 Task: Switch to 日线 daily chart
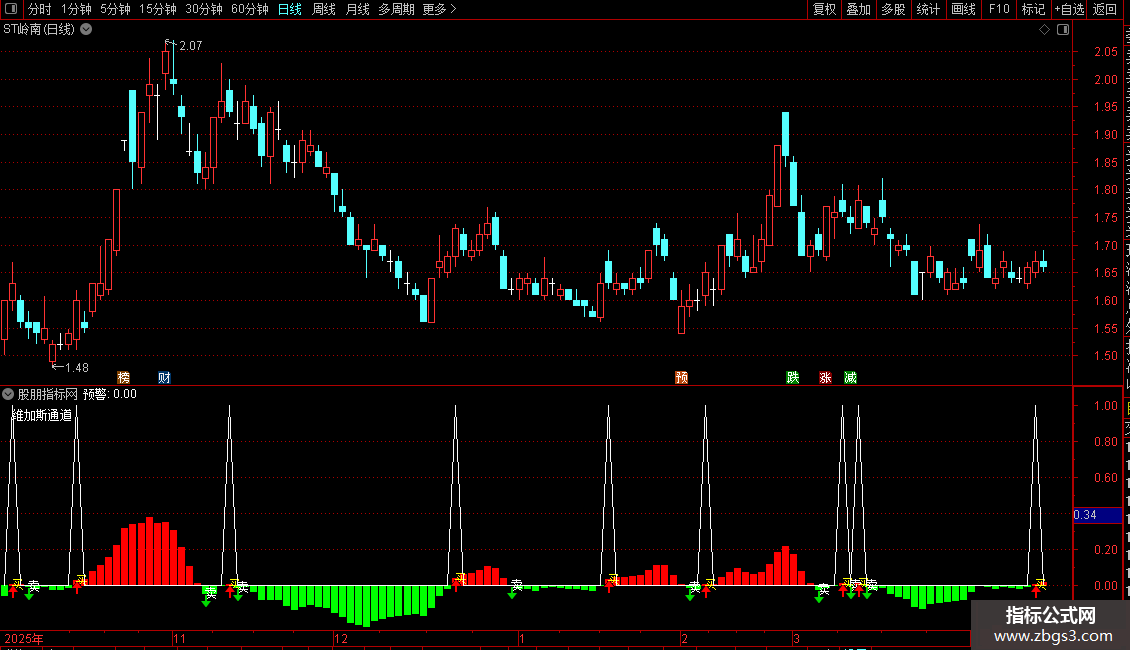[290, 9]
